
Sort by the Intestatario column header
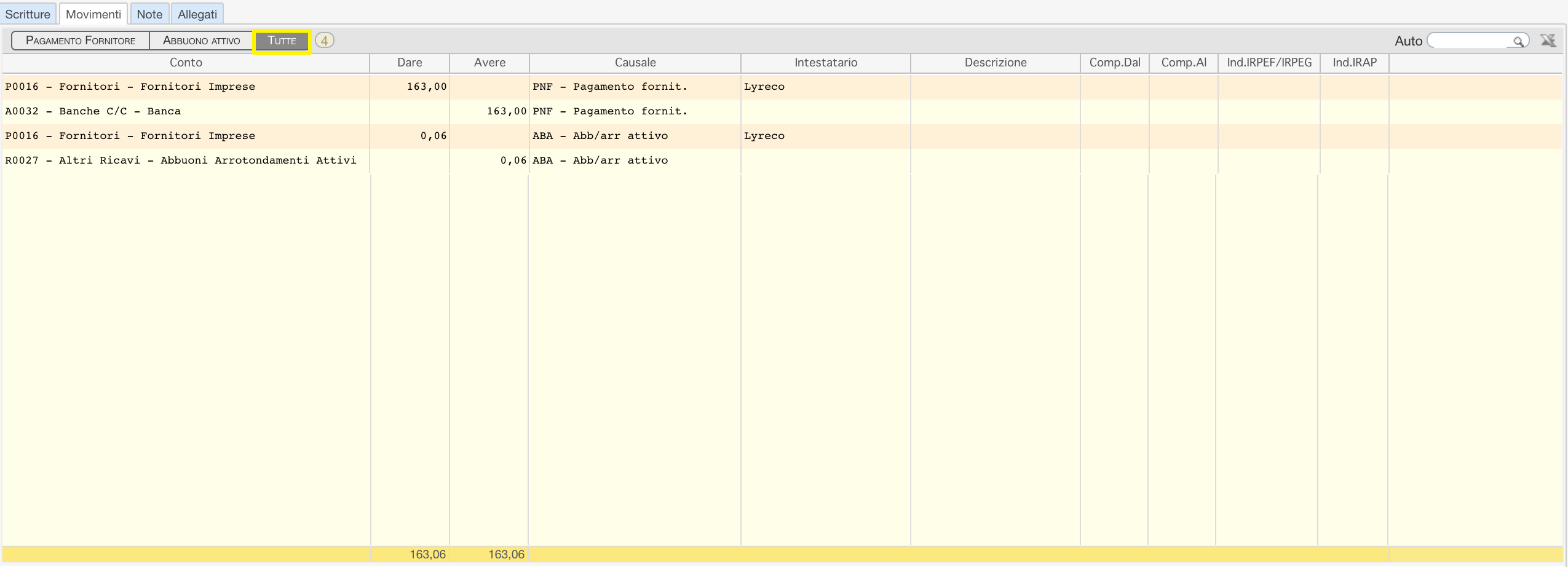tap(826, 63)
